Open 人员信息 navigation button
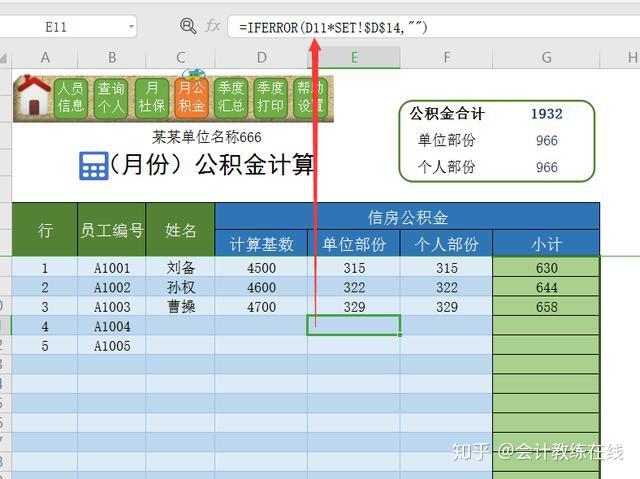The height and width of the screenshot is (479, 640). coord(71,98)
